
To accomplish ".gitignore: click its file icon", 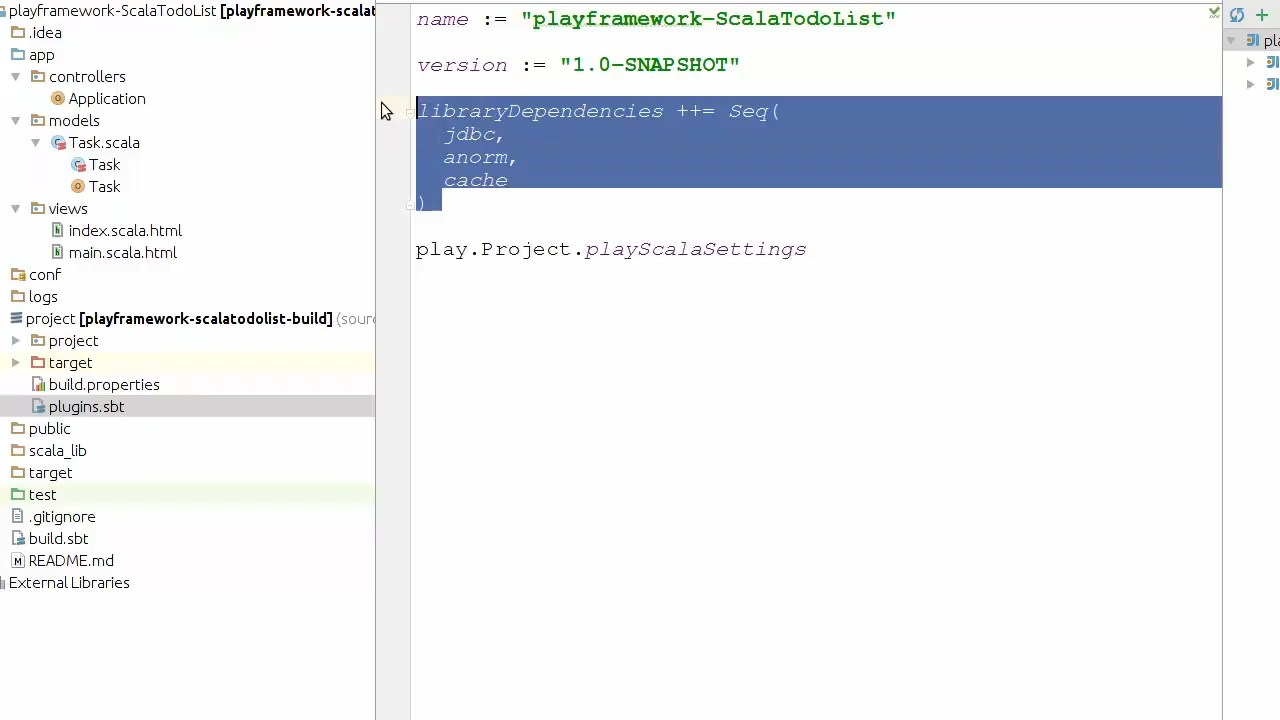I will pyautogui.click(x=18, y=517).
